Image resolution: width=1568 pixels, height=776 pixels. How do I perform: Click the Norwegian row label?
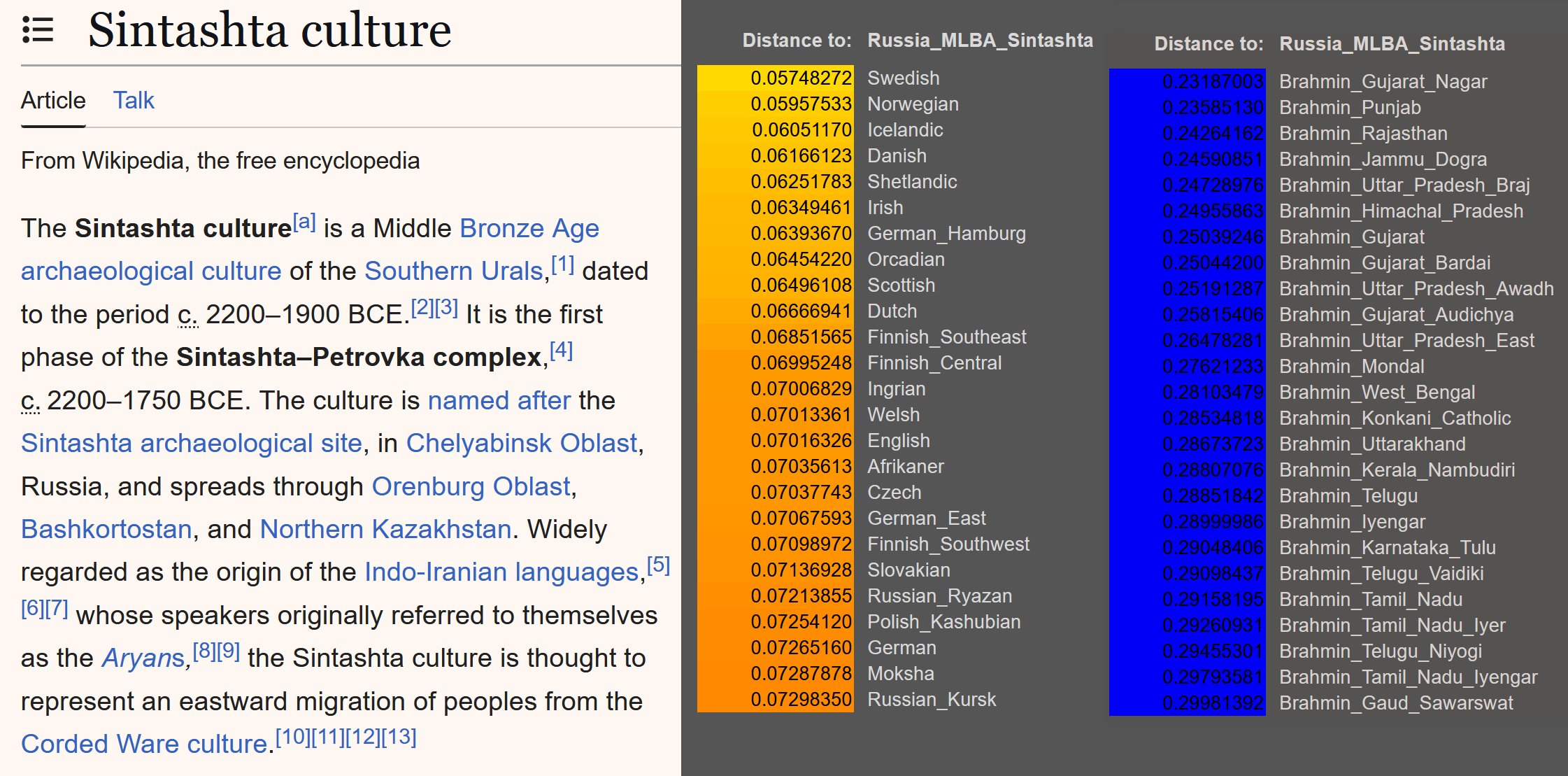coord(913,104)
